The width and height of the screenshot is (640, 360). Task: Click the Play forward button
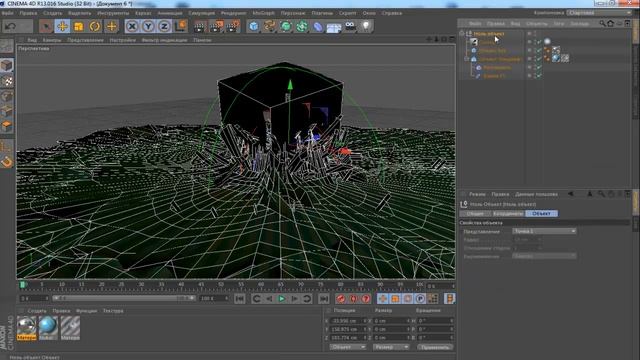pos(281,299)
